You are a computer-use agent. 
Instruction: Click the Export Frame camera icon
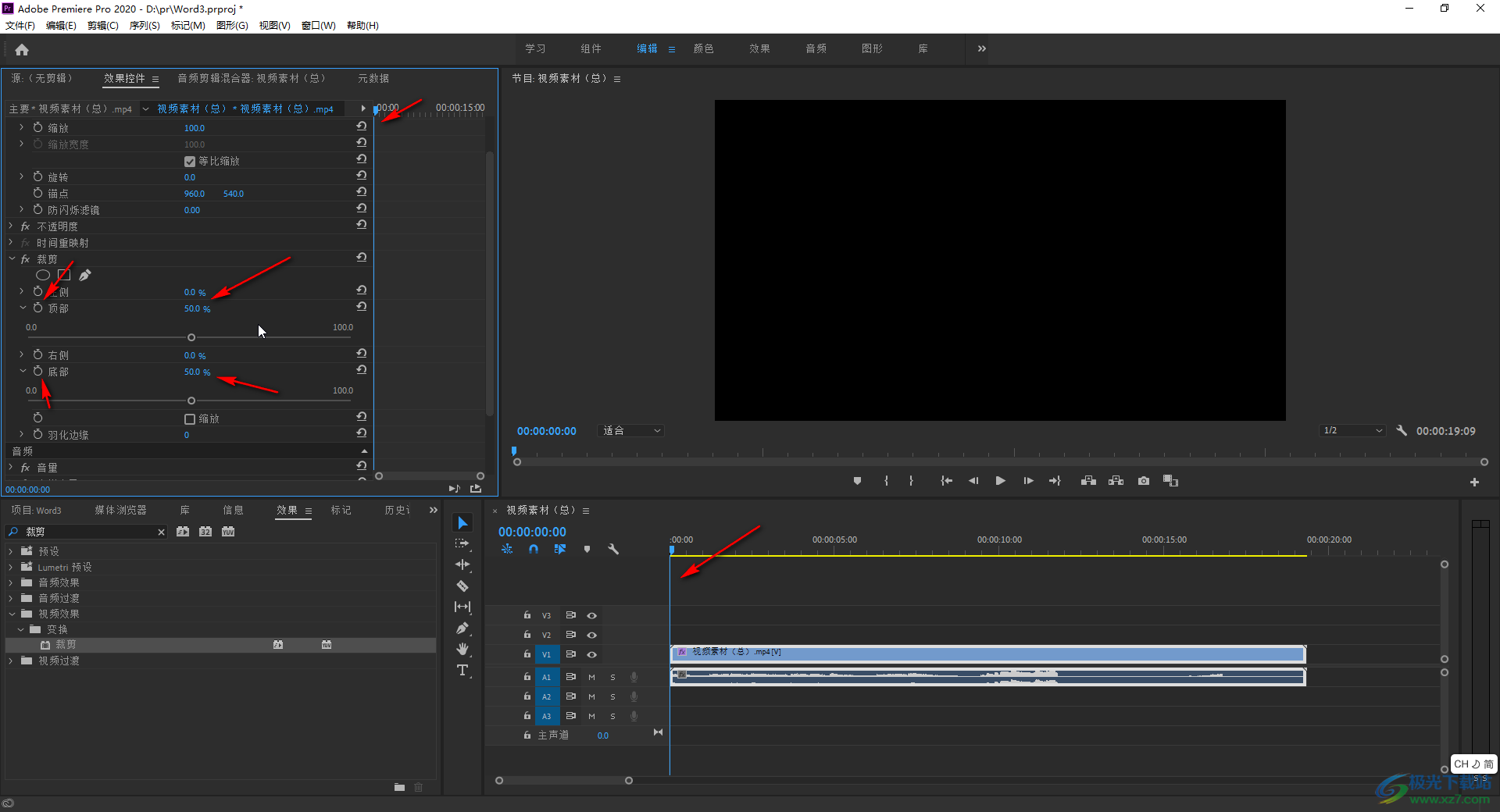click(x=1144, y=481)
